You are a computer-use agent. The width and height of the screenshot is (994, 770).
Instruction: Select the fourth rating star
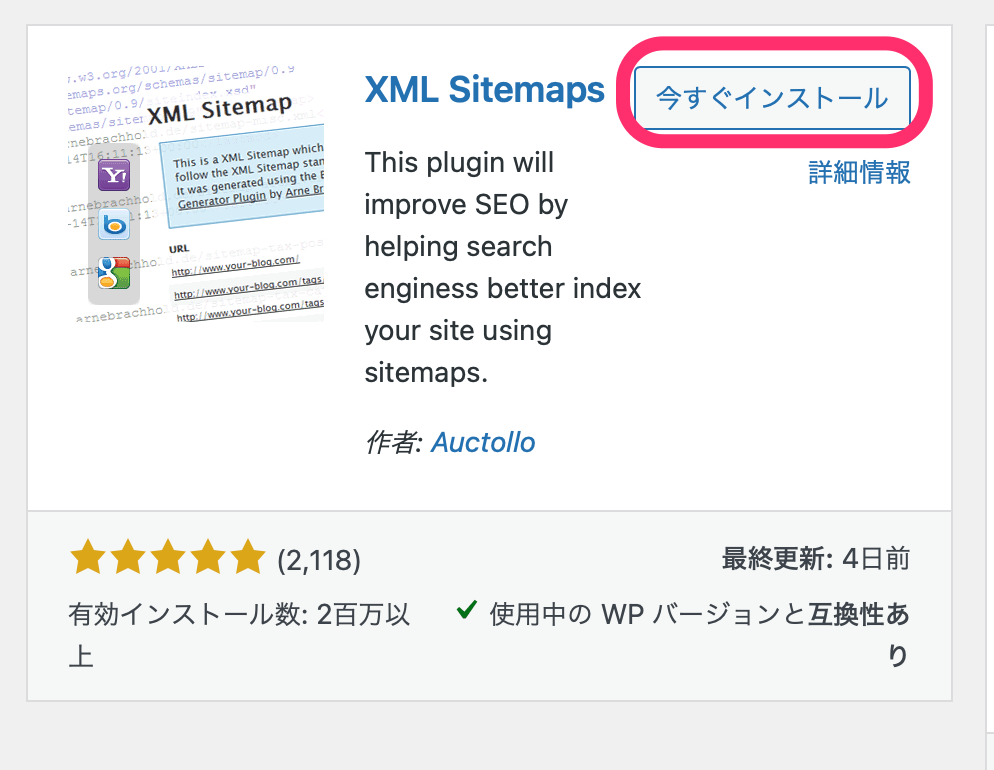(207, 557)
